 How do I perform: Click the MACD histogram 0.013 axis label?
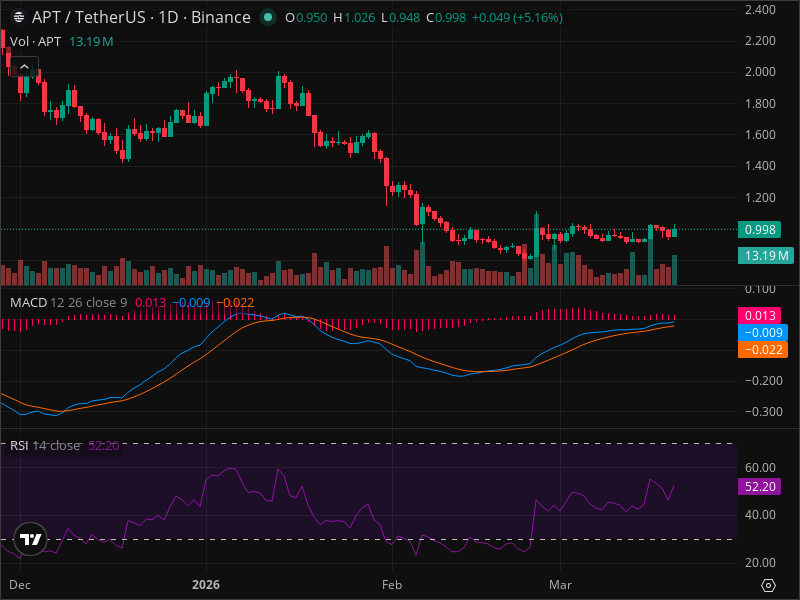pyautogui.click(x=760, y=315)
